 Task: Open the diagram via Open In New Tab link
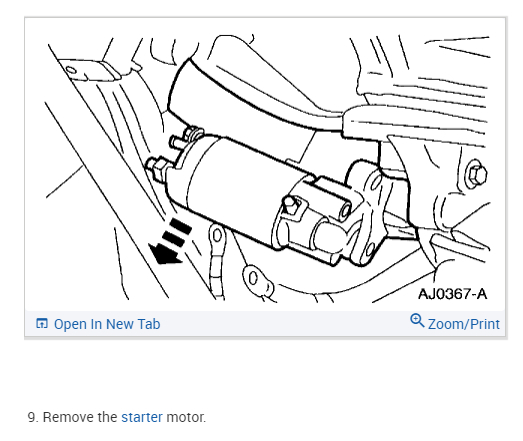[x=107, y=324]
